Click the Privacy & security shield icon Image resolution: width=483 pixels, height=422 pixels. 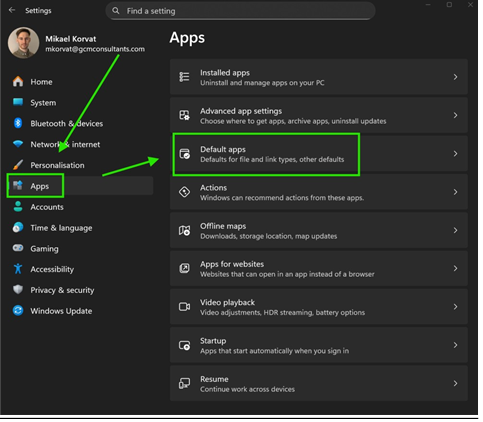pos(18,290)
